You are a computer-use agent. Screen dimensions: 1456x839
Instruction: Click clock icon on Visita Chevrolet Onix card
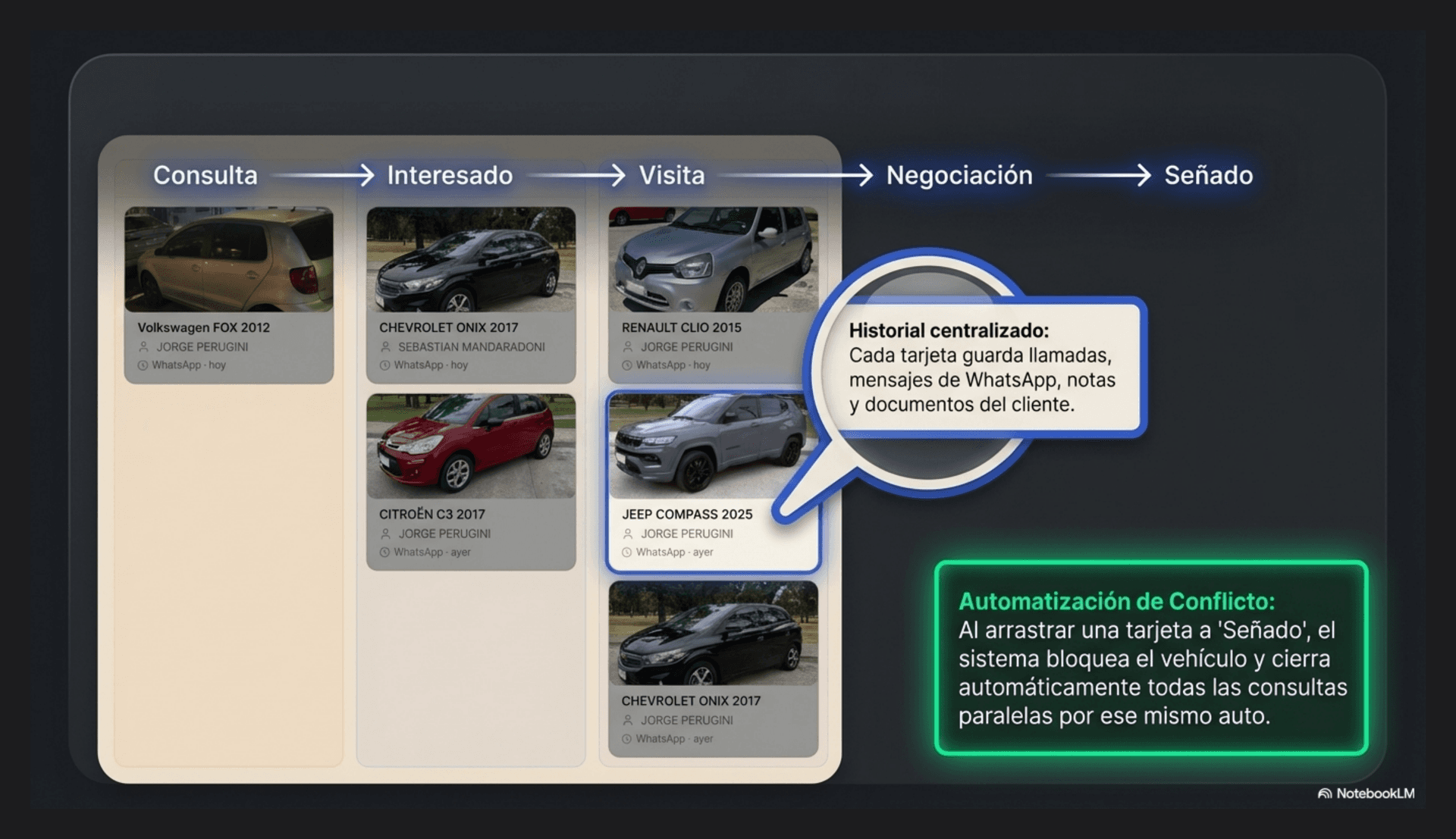627,739
